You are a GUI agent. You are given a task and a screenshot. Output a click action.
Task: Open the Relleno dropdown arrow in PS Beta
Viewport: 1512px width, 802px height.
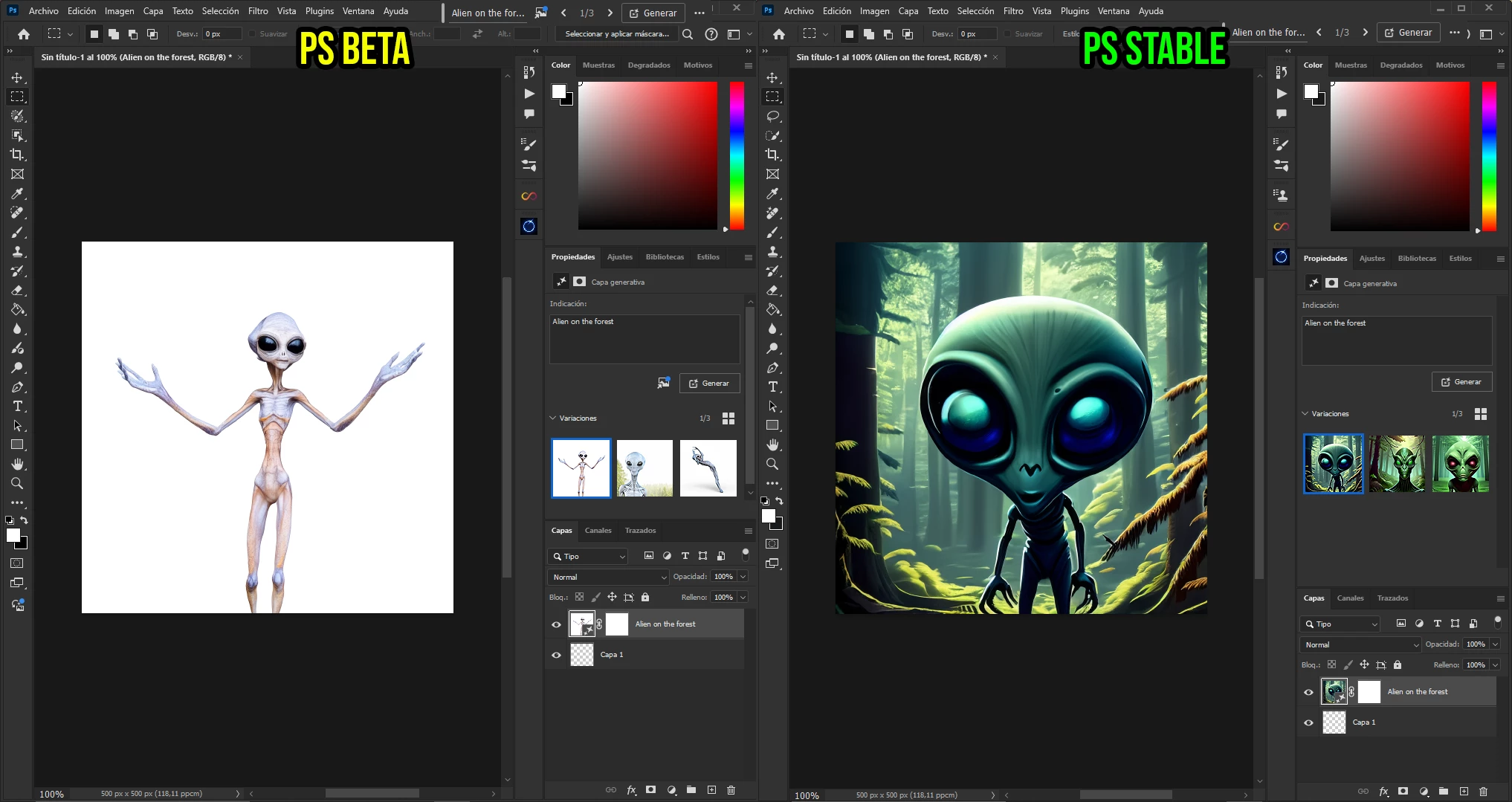point(742,597)
